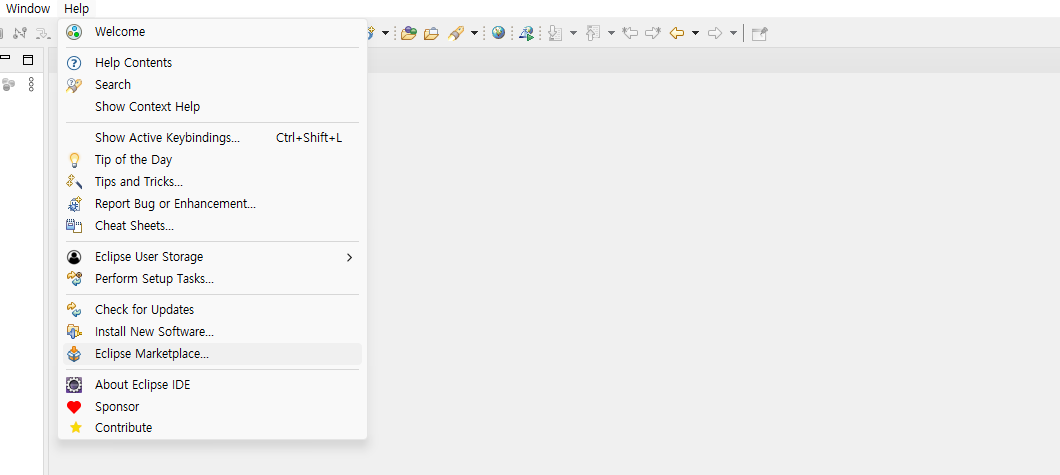The height and width of the screenshot is (475, 1060).
Task: Click the gray Forward arrow icon
Action: (715, 32)
